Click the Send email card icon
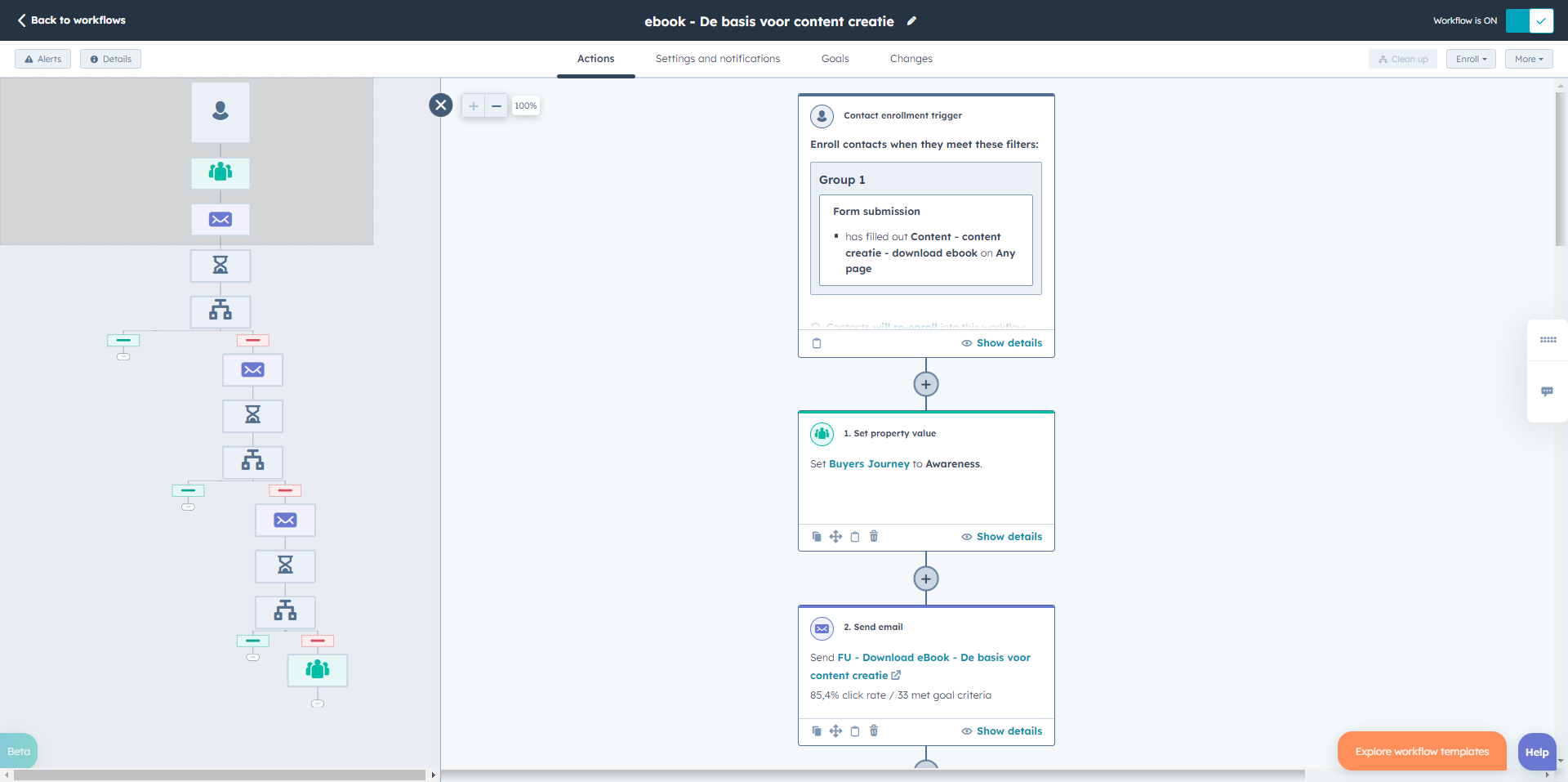Screen dimensions: 1568x782 coord(822,628)
